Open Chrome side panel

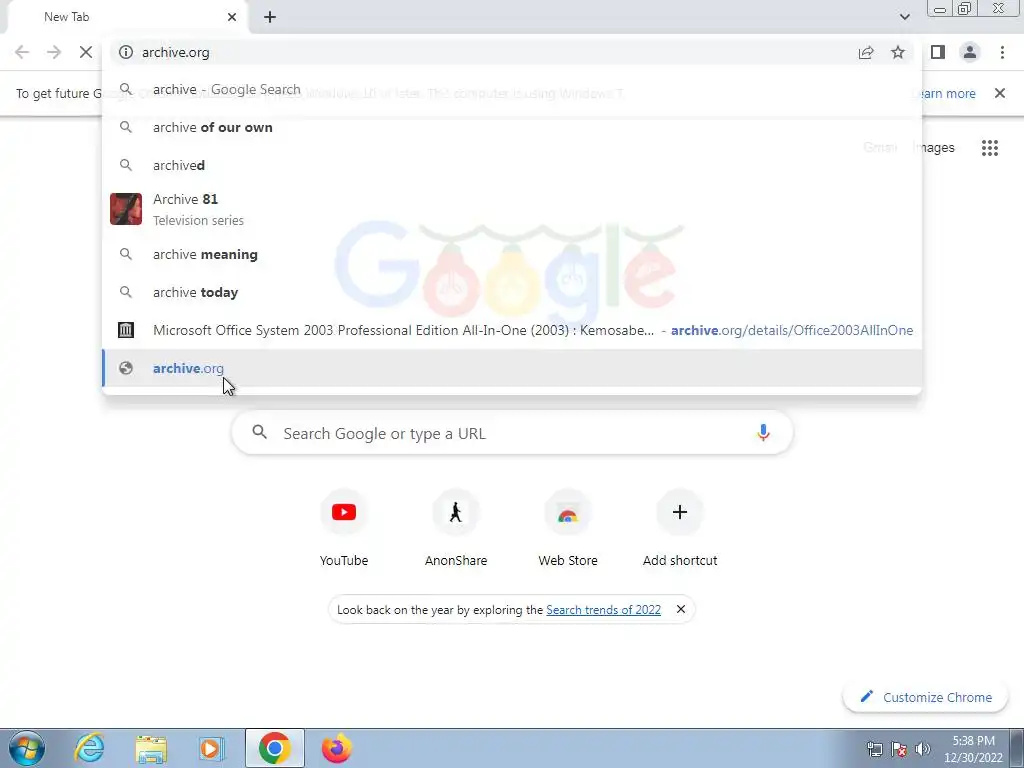[938, 52]
